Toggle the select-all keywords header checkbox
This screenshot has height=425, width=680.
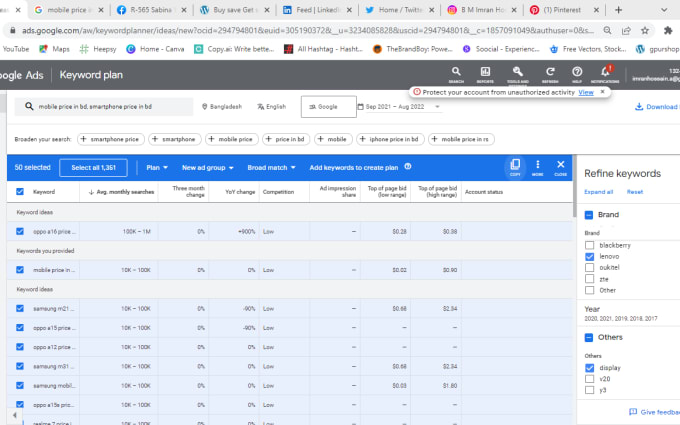click(20, 191)
